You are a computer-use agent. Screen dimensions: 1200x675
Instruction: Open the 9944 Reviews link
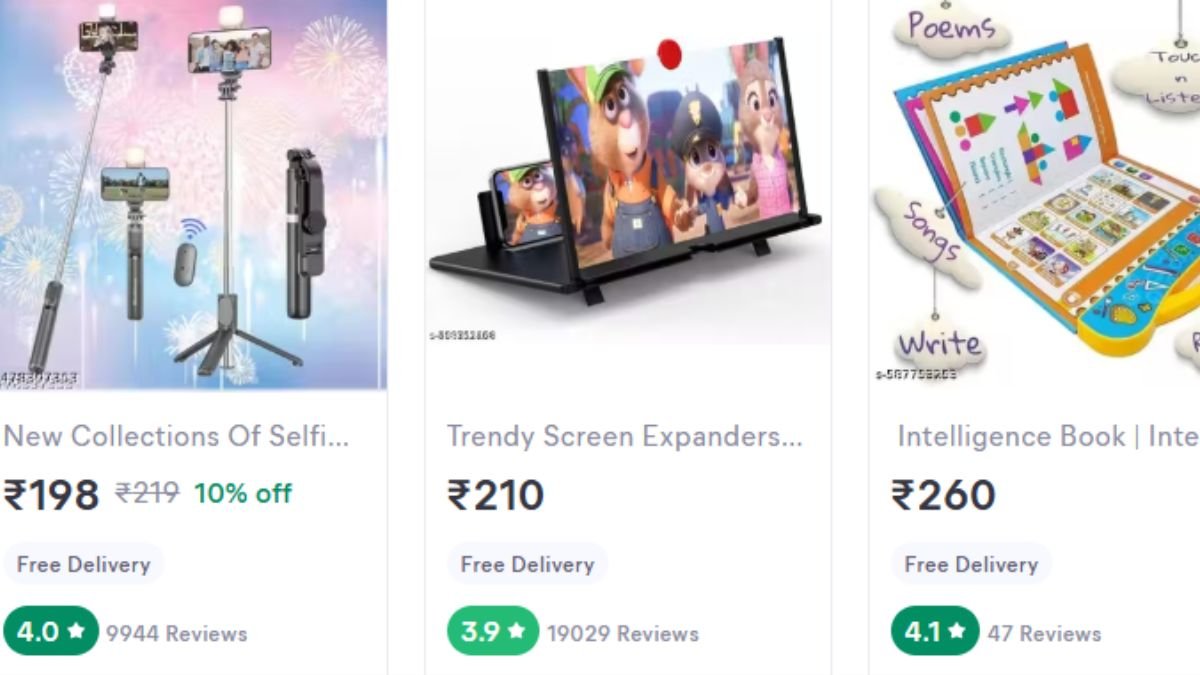tap(177, 634)
